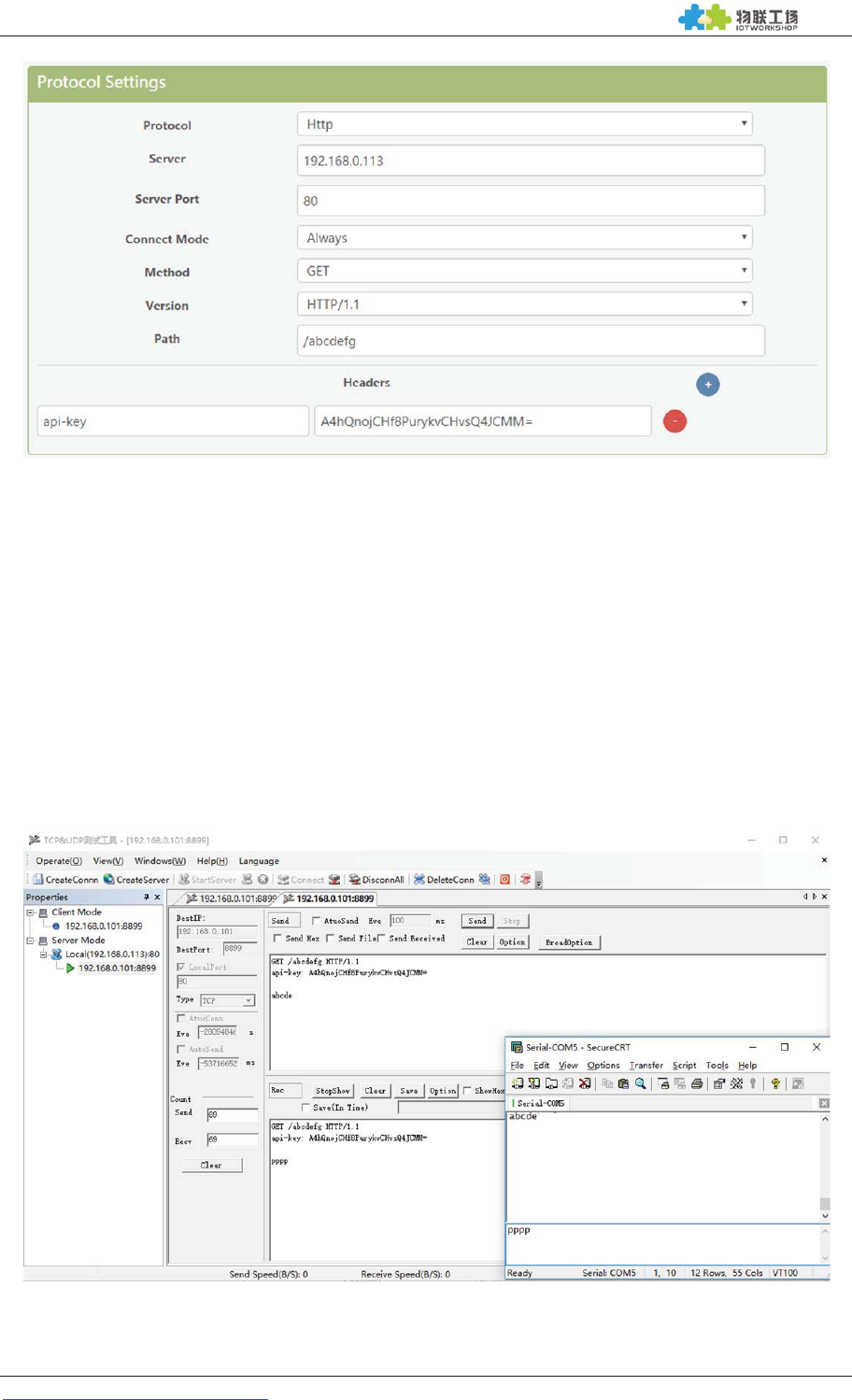Click SecureCRT Session Options toolbar icon

[719, 1083]
